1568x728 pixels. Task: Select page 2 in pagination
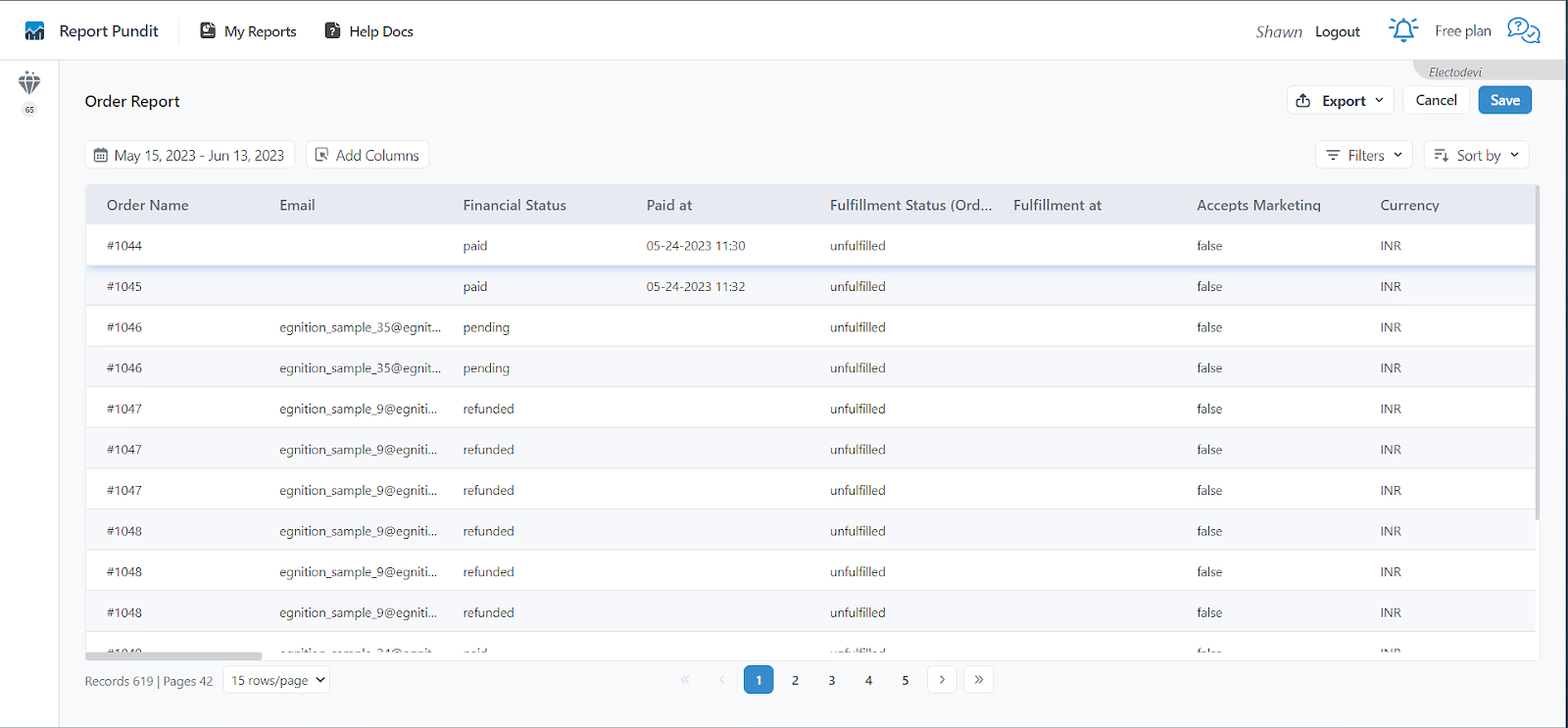795,680
